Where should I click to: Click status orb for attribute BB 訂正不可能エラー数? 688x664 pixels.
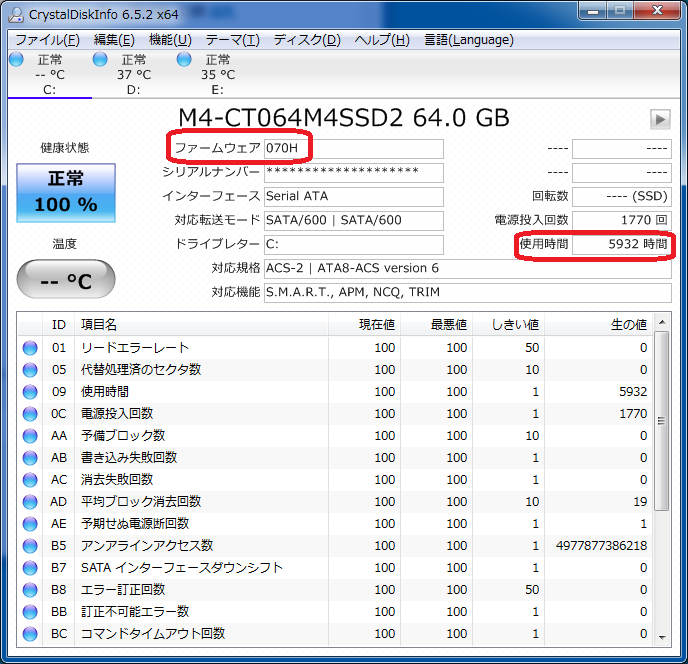(30, 612)
